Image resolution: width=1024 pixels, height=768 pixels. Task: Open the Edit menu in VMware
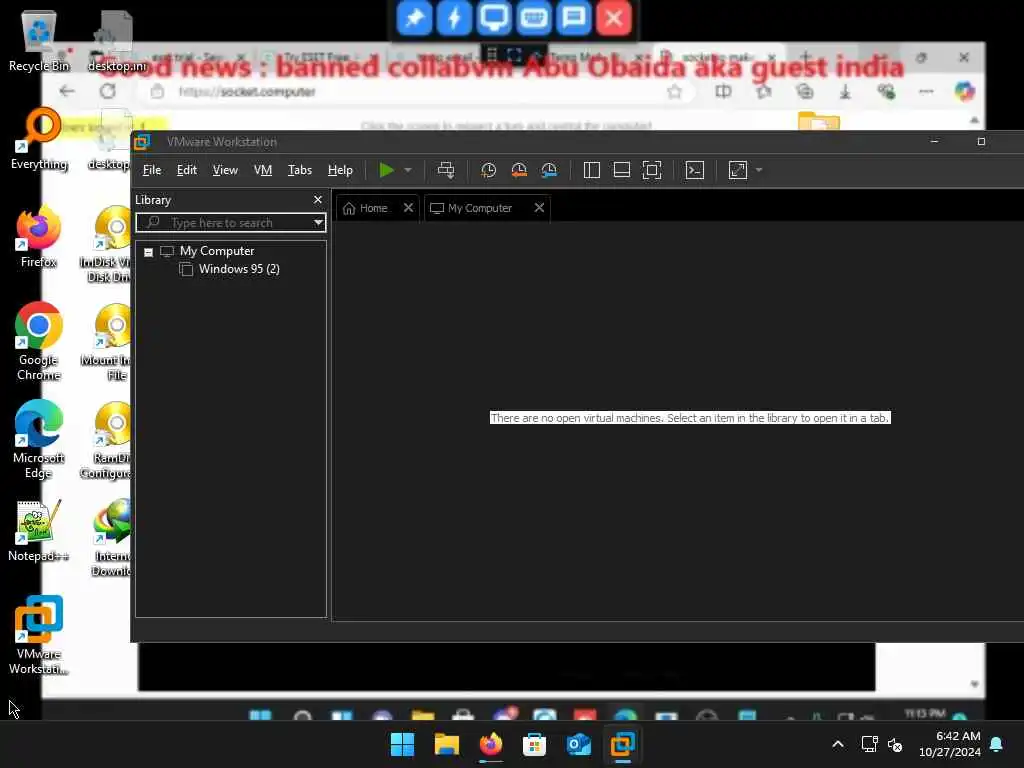[187, 170]
